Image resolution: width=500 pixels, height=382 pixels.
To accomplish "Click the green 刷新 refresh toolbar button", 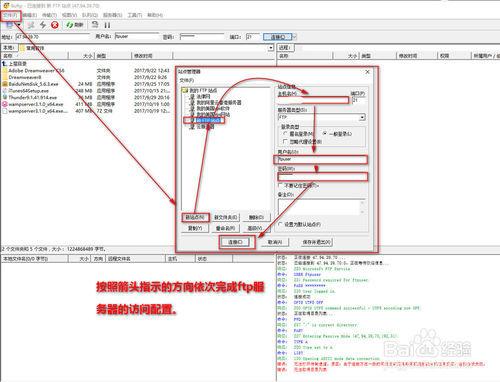I will pyautogui.click(x=75, y=25).
